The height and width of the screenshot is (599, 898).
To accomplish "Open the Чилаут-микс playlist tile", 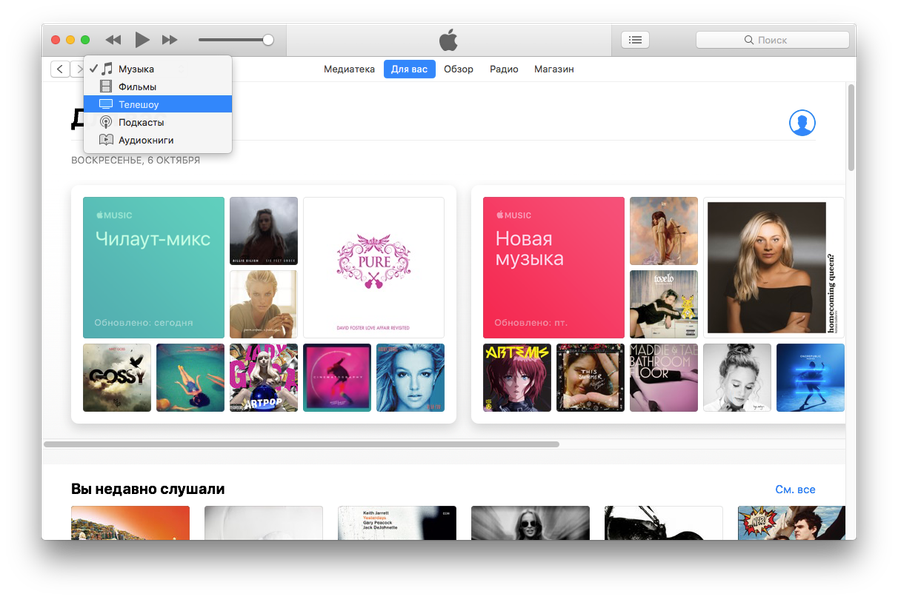I will [x=153, y=267].
